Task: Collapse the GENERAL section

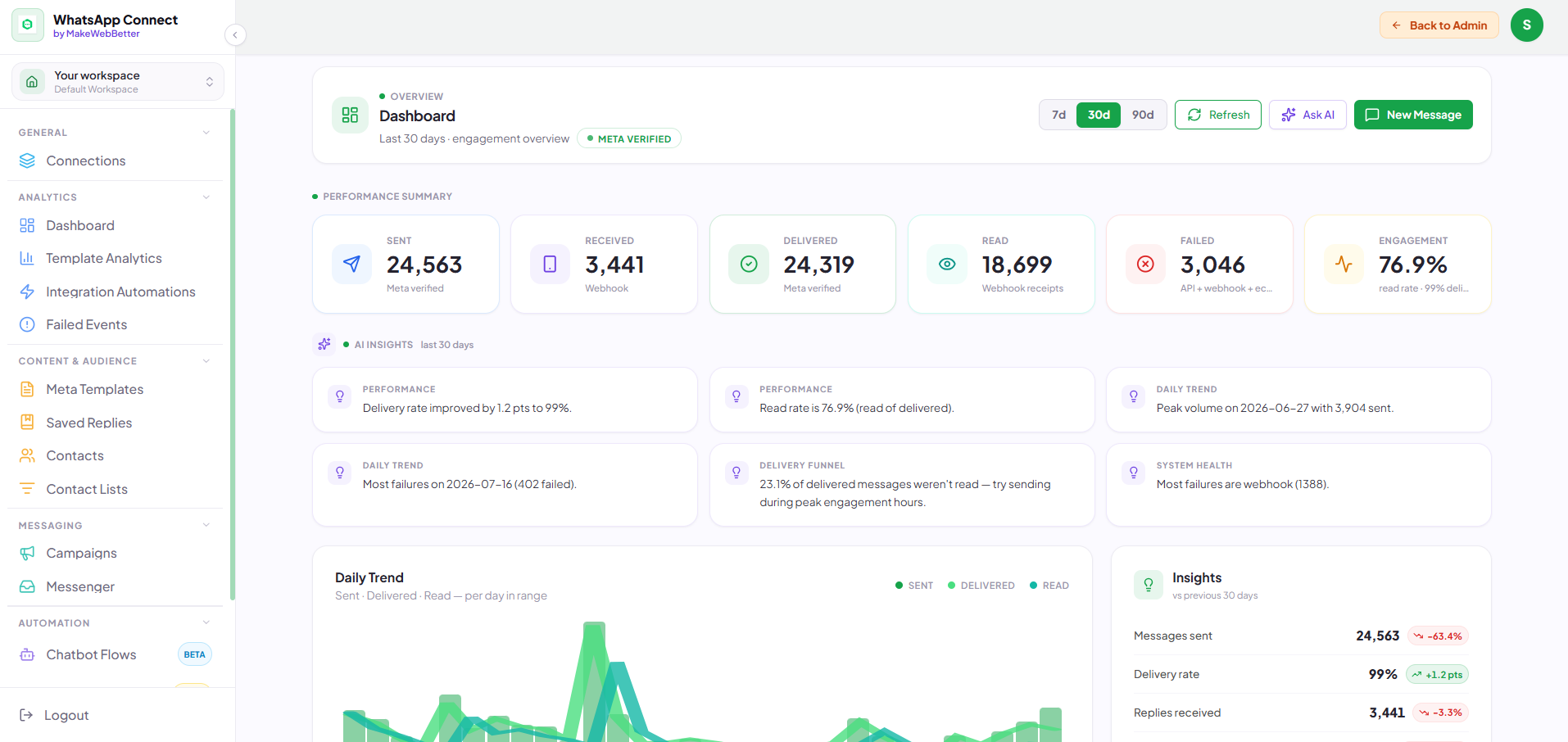Action: (206, 133)
